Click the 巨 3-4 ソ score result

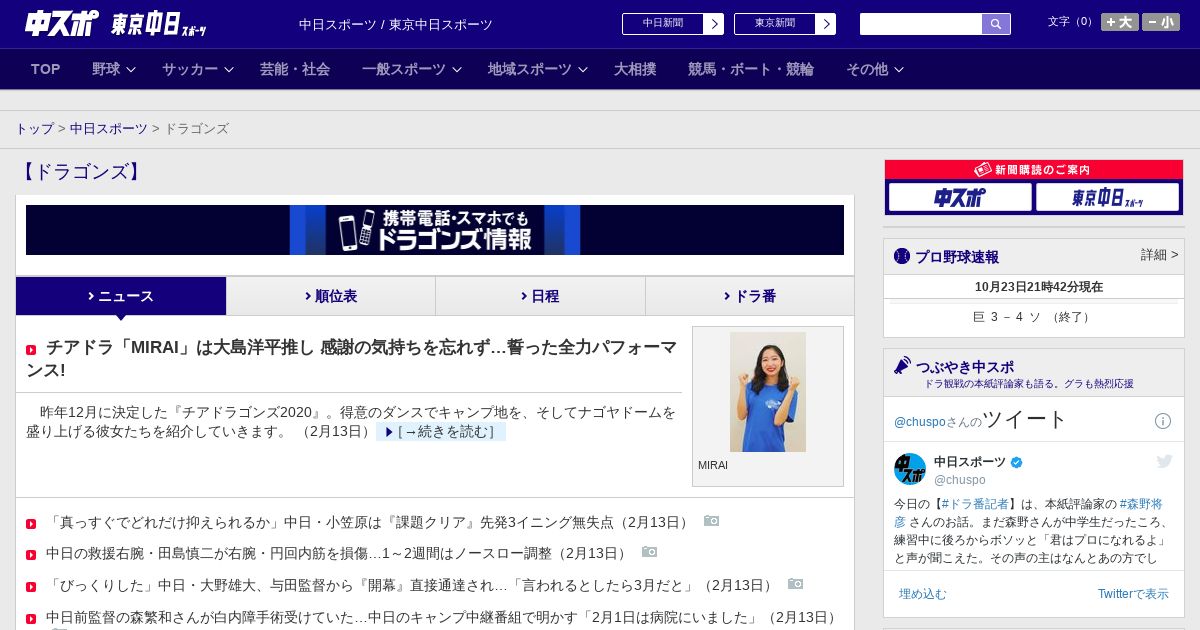pos(1034,317)
